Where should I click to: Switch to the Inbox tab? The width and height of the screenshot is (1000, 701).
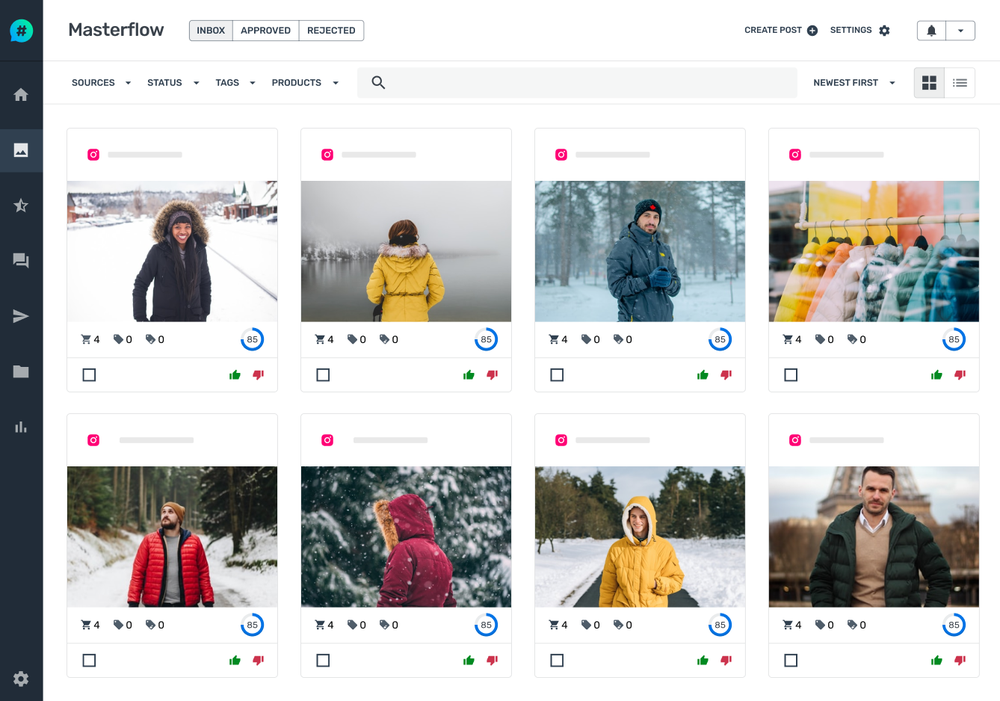[x=211, y=31]
